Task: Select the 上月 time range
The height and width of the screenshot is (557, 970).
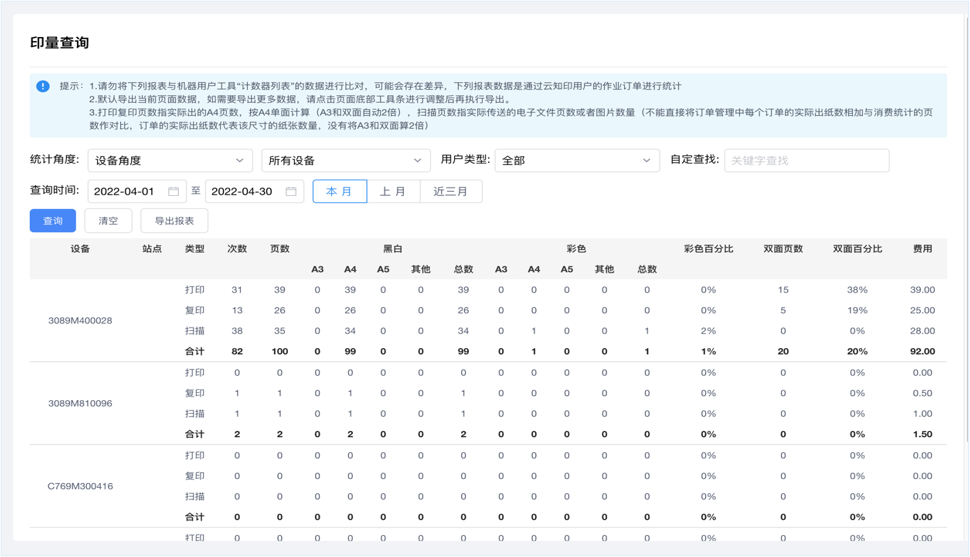Action: [x=394, y=191]
